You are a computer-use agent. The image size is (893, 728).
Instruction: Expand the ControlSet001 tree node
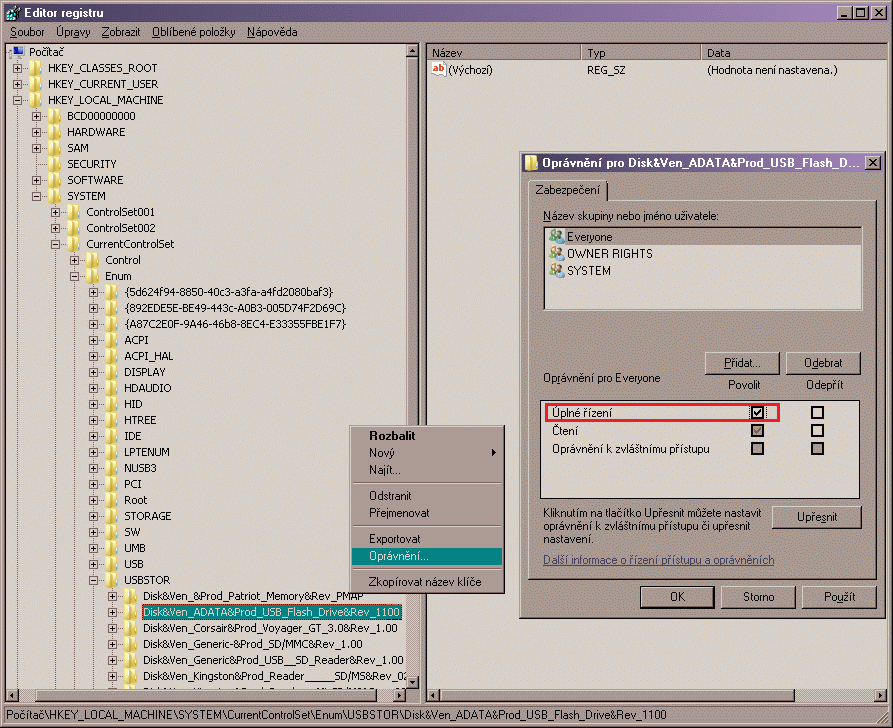[56, 212]
